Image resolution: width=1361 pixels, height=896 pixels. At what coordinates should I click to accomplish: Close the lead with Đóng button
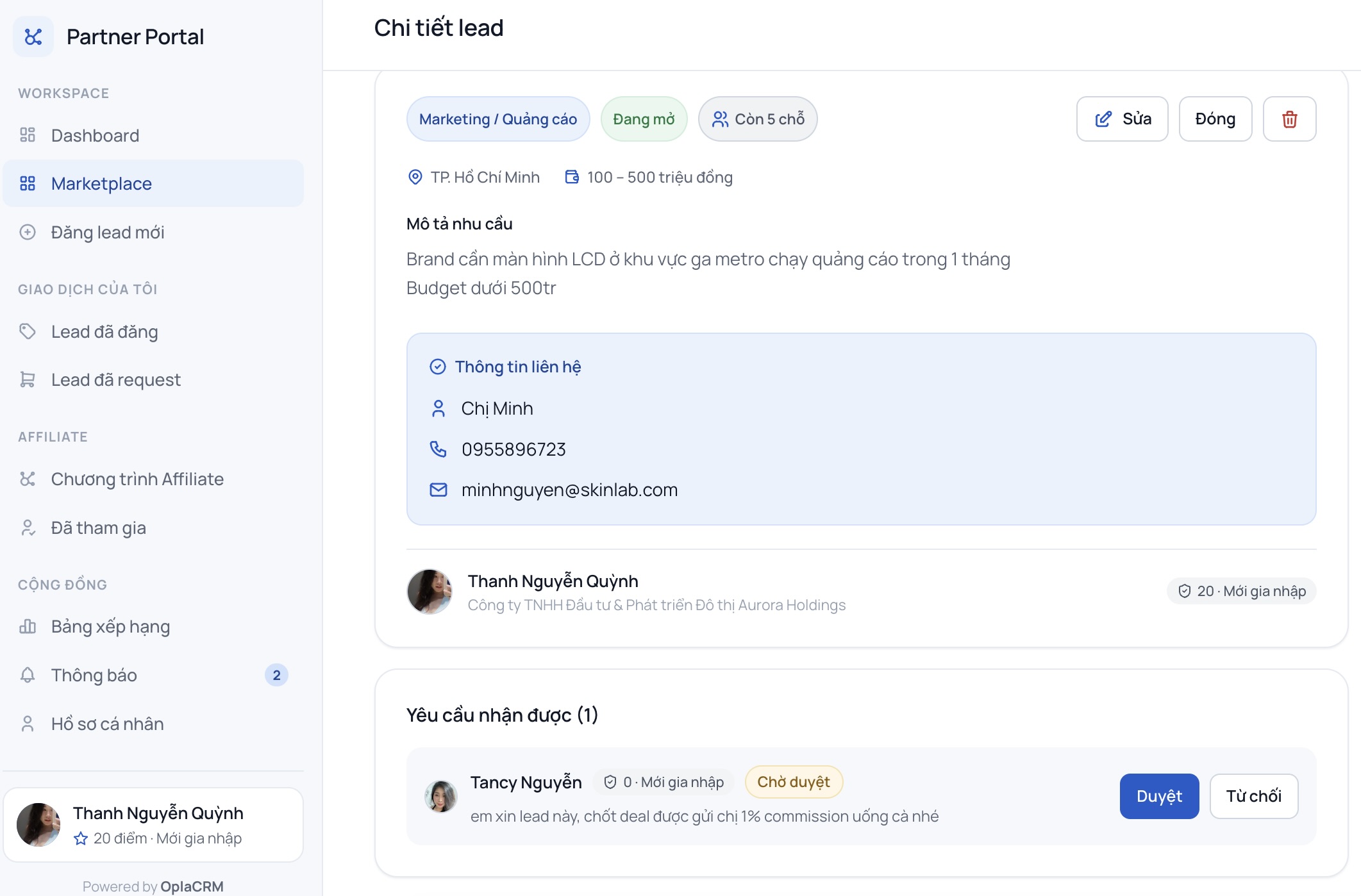coord(1215,119)
